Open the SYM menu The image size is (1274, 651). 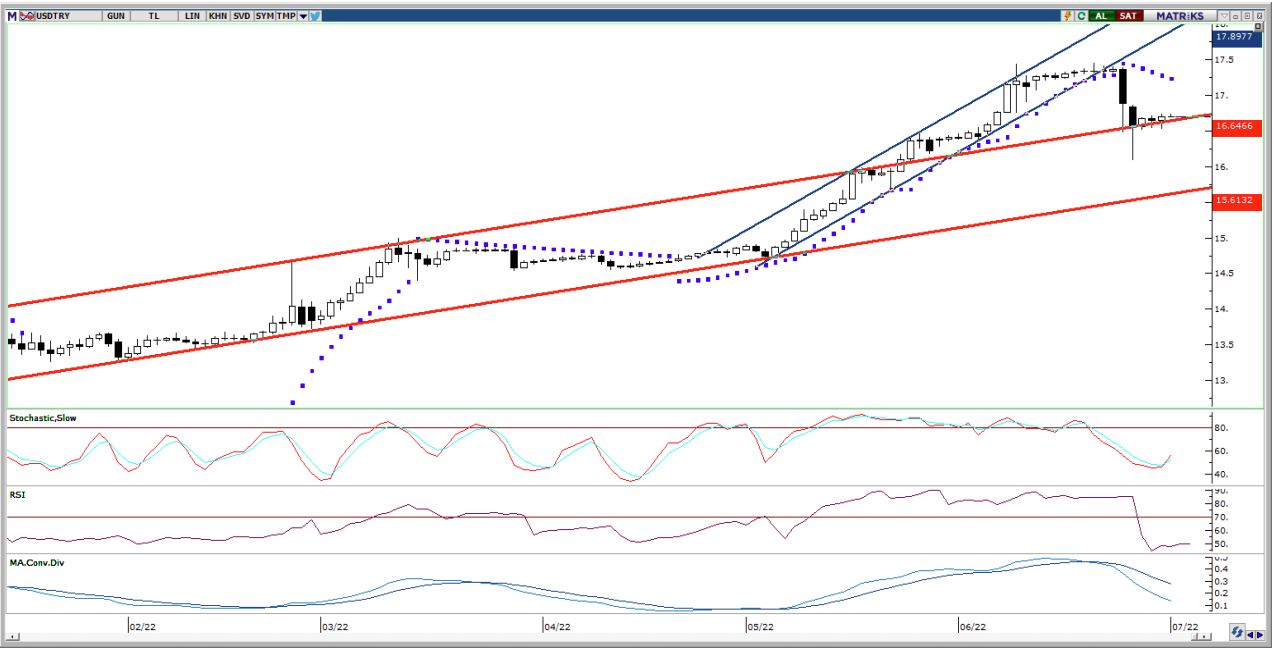tap(264, 16)
